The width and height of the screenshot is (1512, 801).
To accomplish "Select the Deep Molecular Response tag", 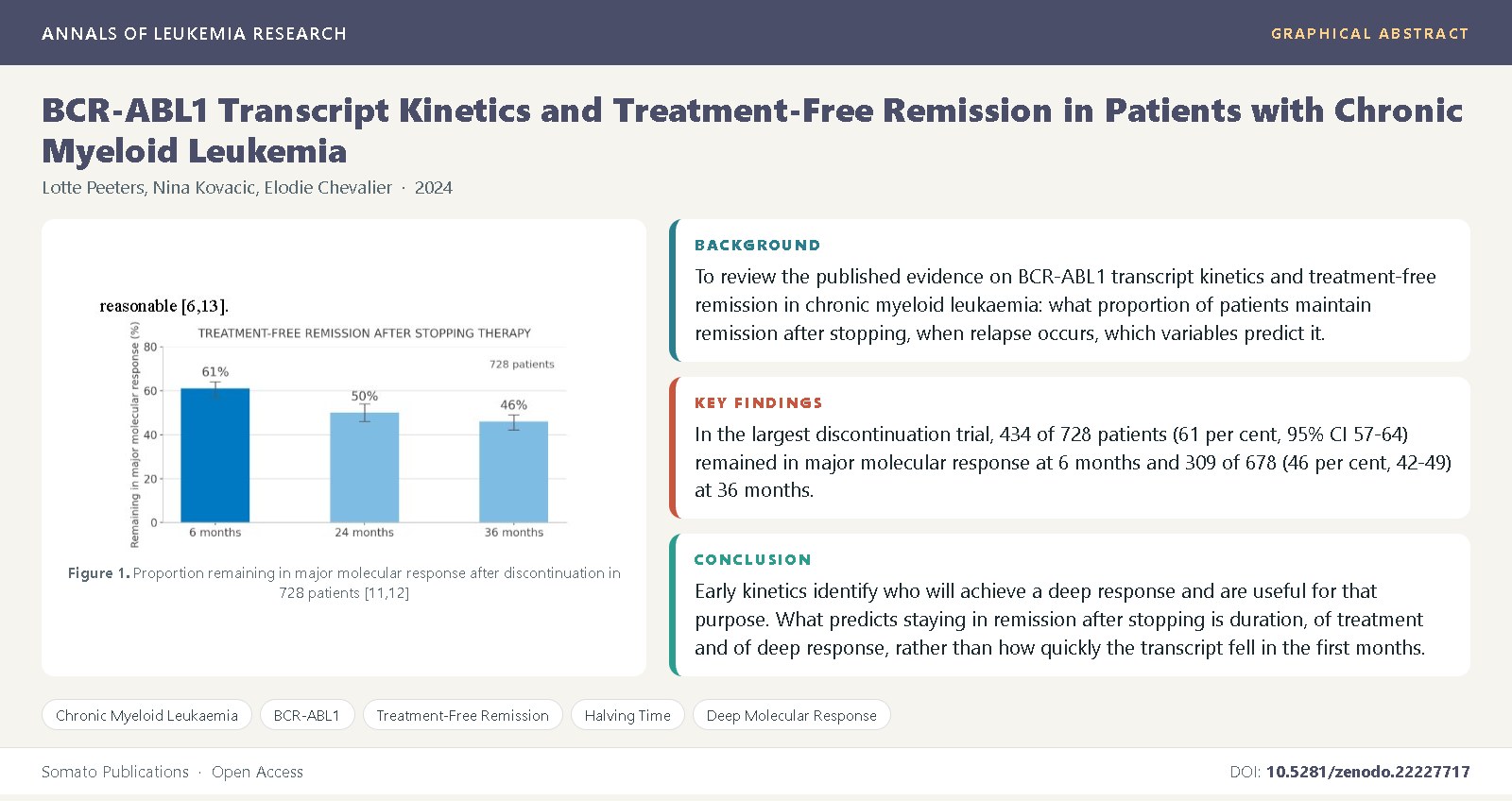I will tap(792, 715).
